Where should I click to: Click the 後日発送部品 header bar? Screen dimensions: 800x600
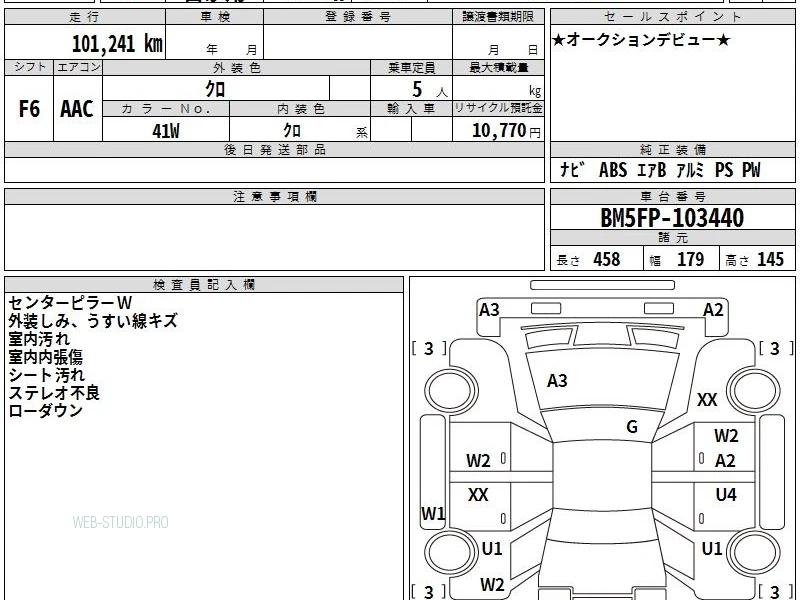click(x=274, y=149)
